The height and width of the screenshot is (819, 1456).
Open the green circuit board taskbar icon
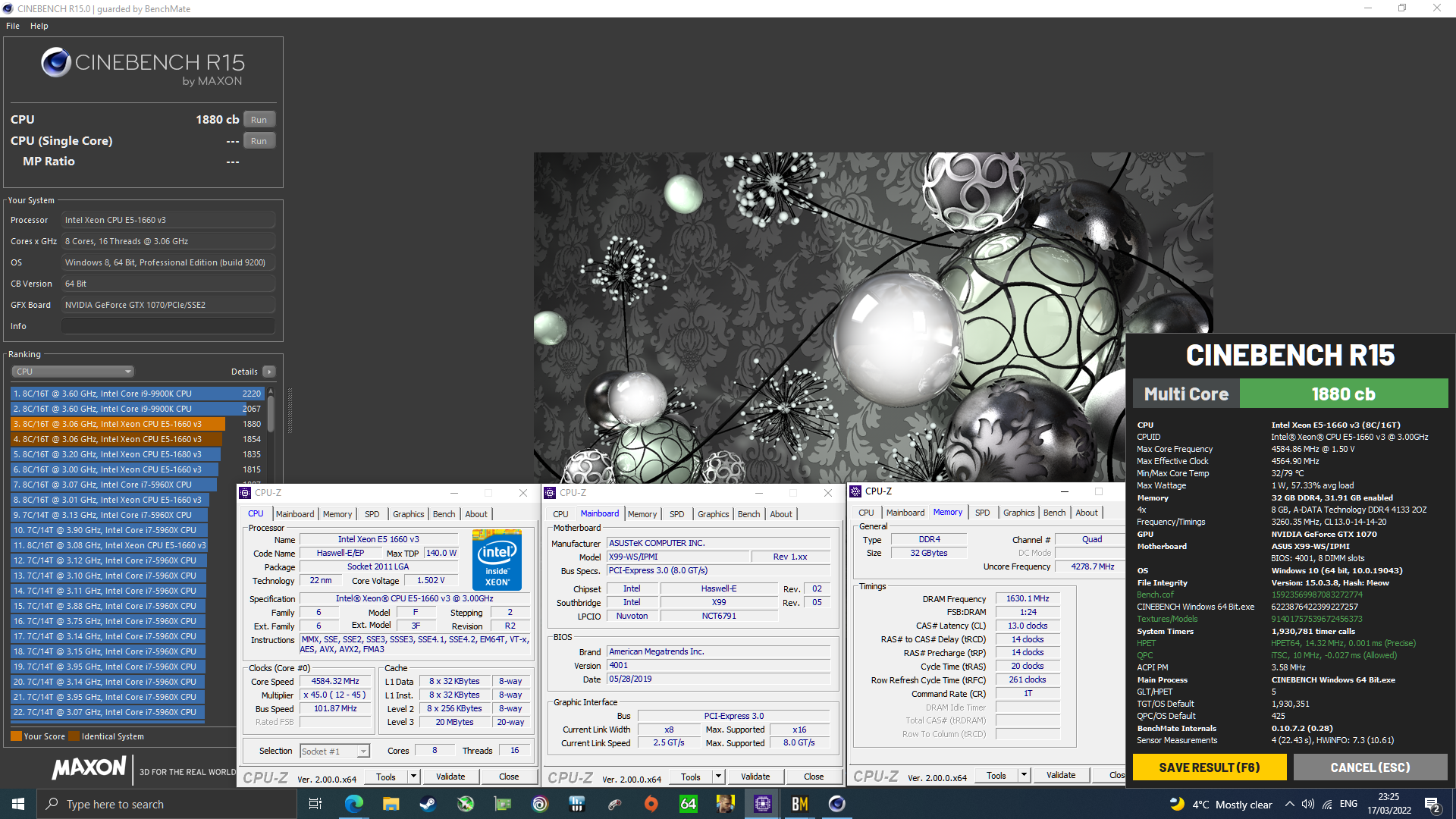coord(502,804)
